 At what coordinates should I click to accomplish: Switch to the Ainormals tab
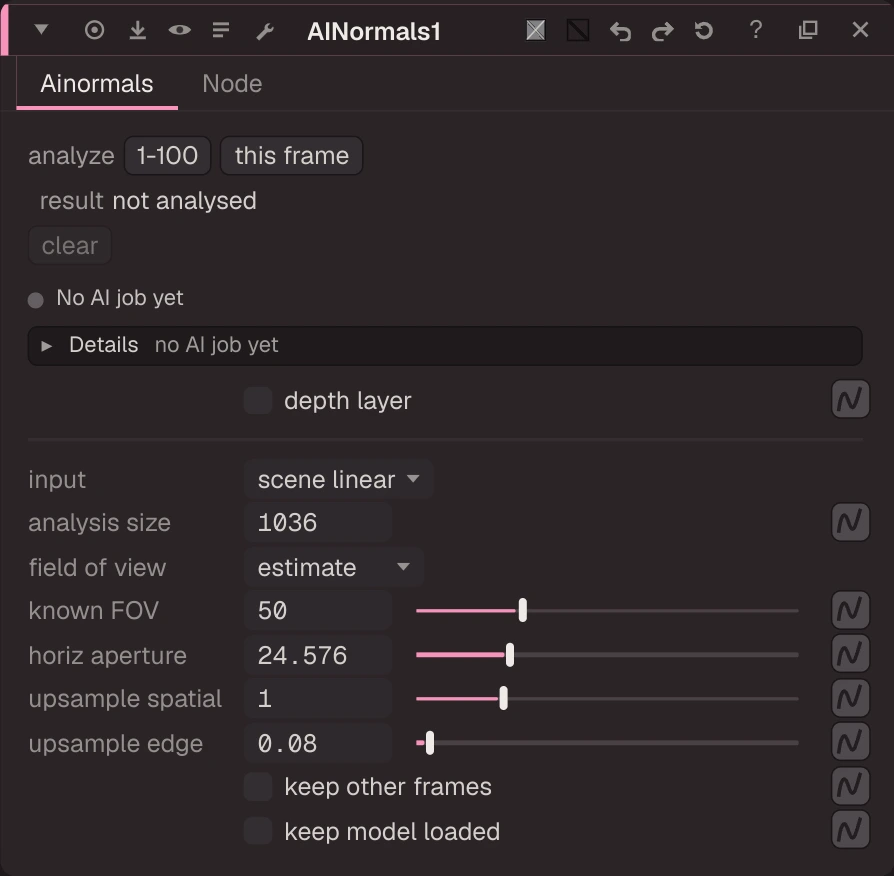pos(97,84)
